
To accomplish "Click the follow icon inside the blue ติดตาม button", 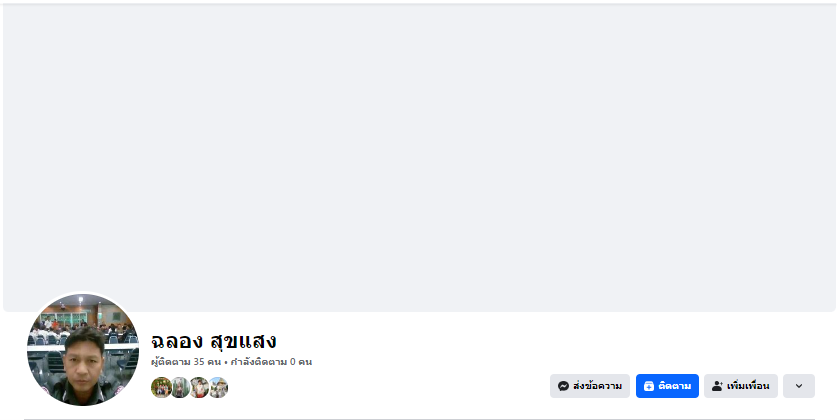I will [649, 386].
